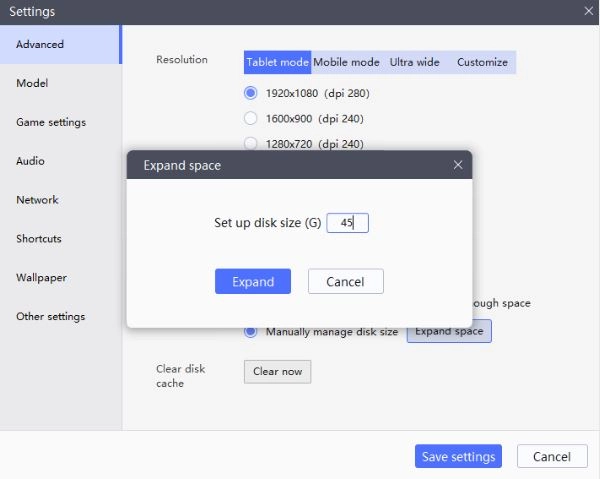Switch to Mobile mode tab
This screenshot has height=479, width=600.
[346, 62]
